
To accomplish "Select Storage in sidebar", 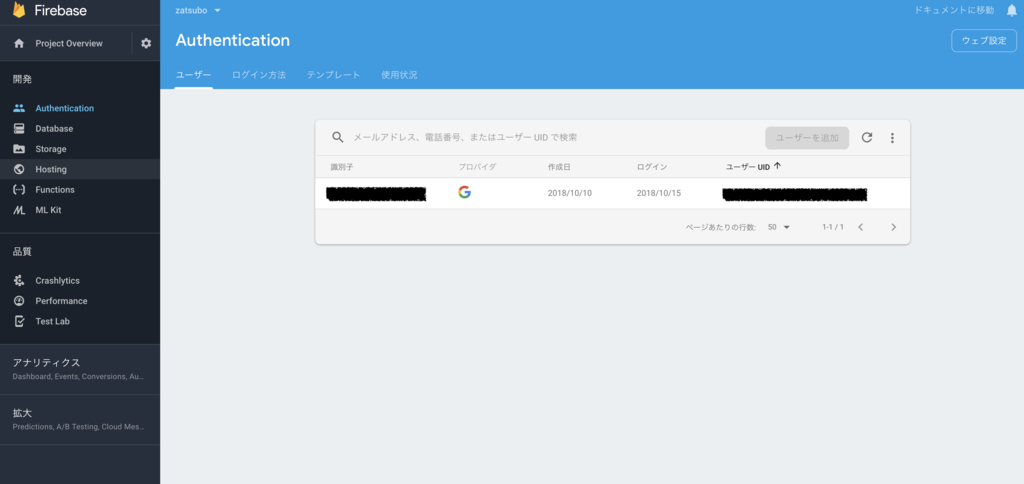I will coord(51,149).
